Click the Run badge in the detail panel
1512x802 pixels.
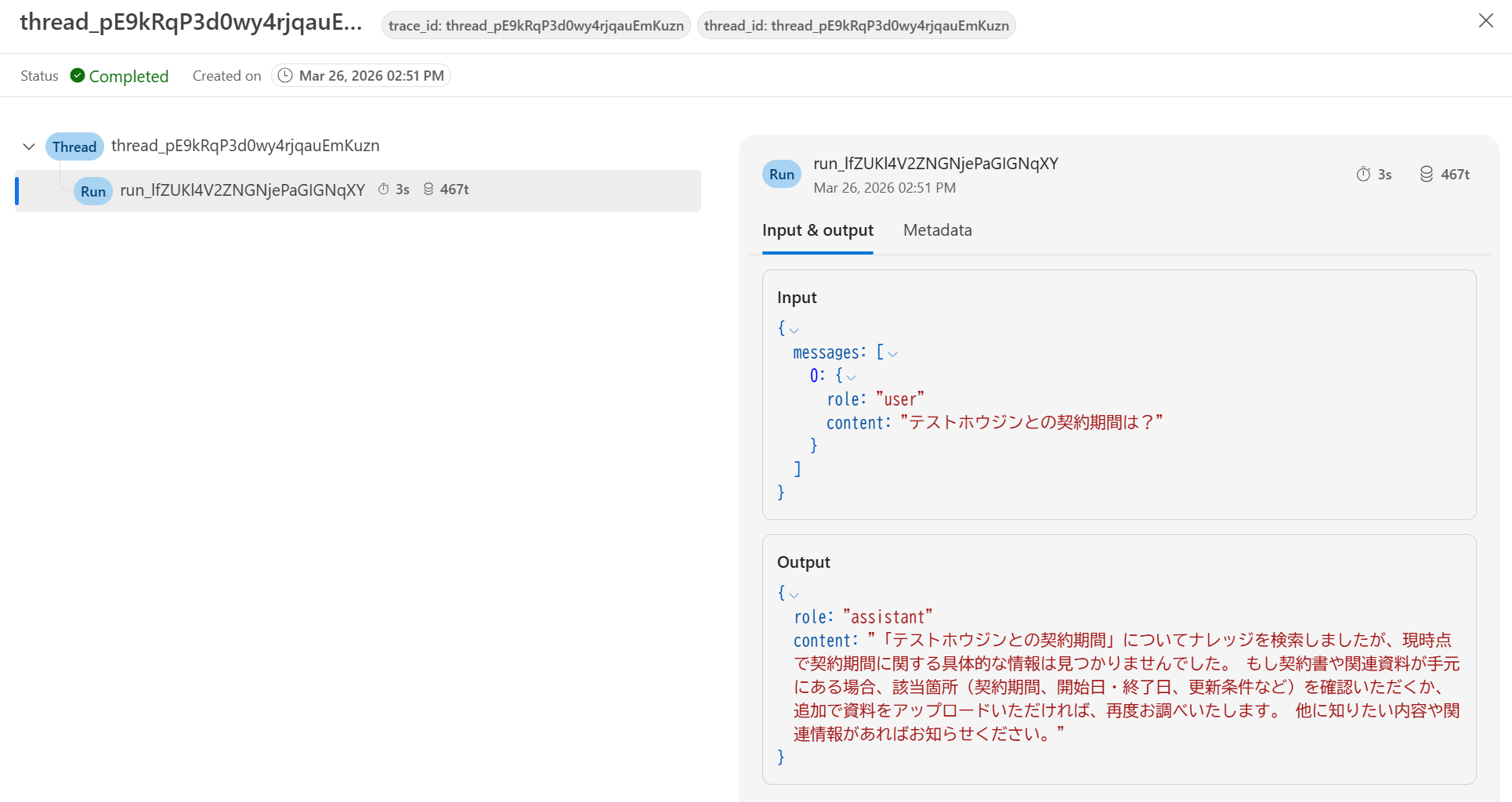click(781, 174)
